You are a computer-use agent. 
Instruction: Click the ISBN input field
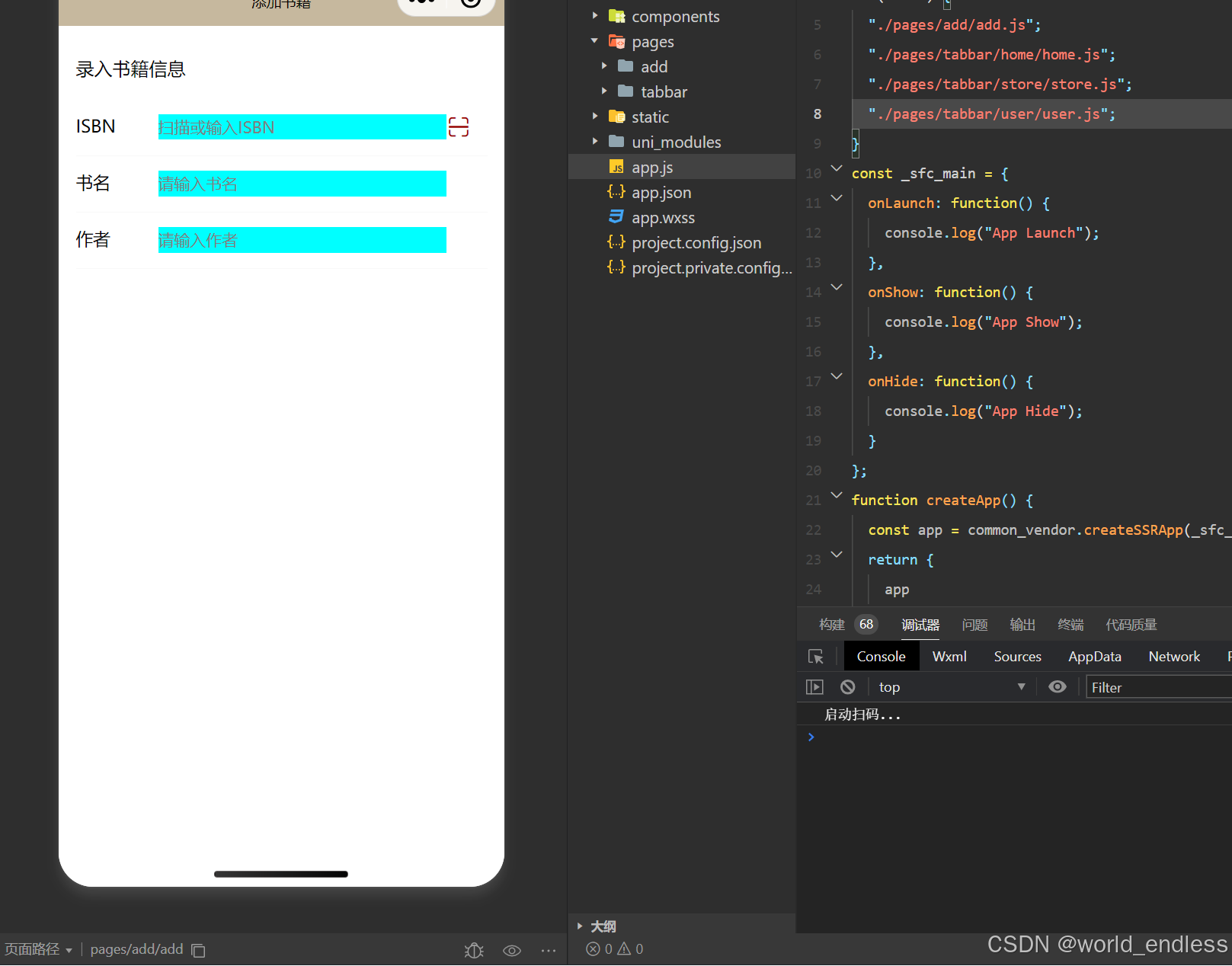(x=302, y=126)
